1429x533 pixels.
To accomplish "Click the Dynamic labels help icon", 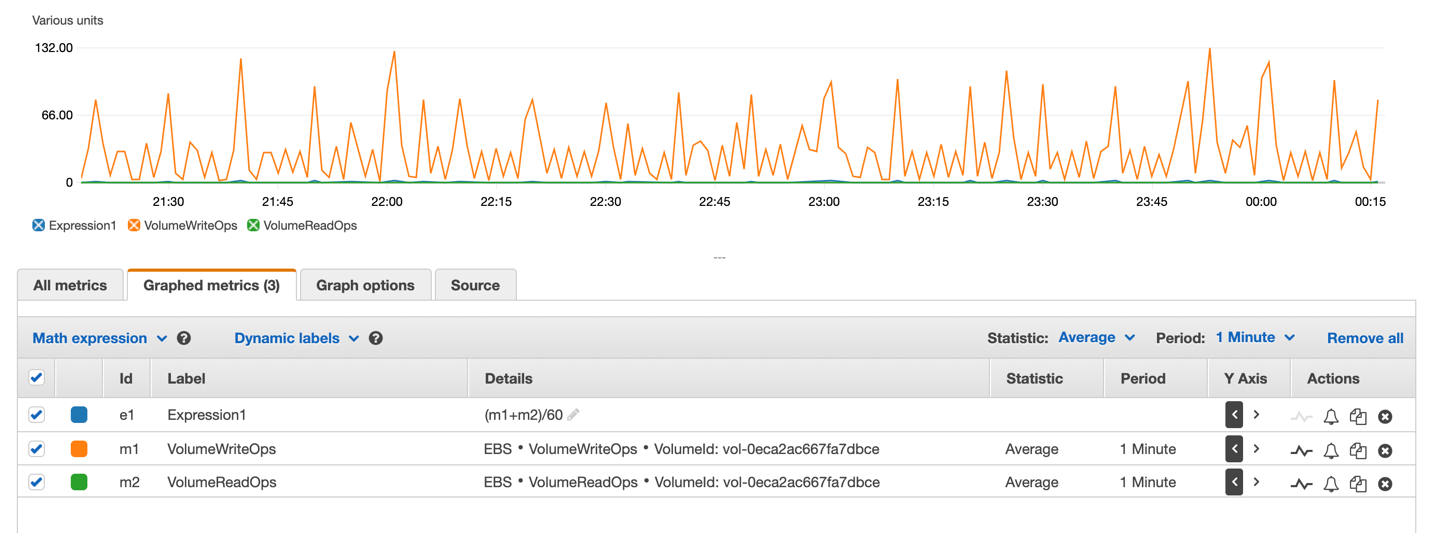I will [x=376, y=338].
